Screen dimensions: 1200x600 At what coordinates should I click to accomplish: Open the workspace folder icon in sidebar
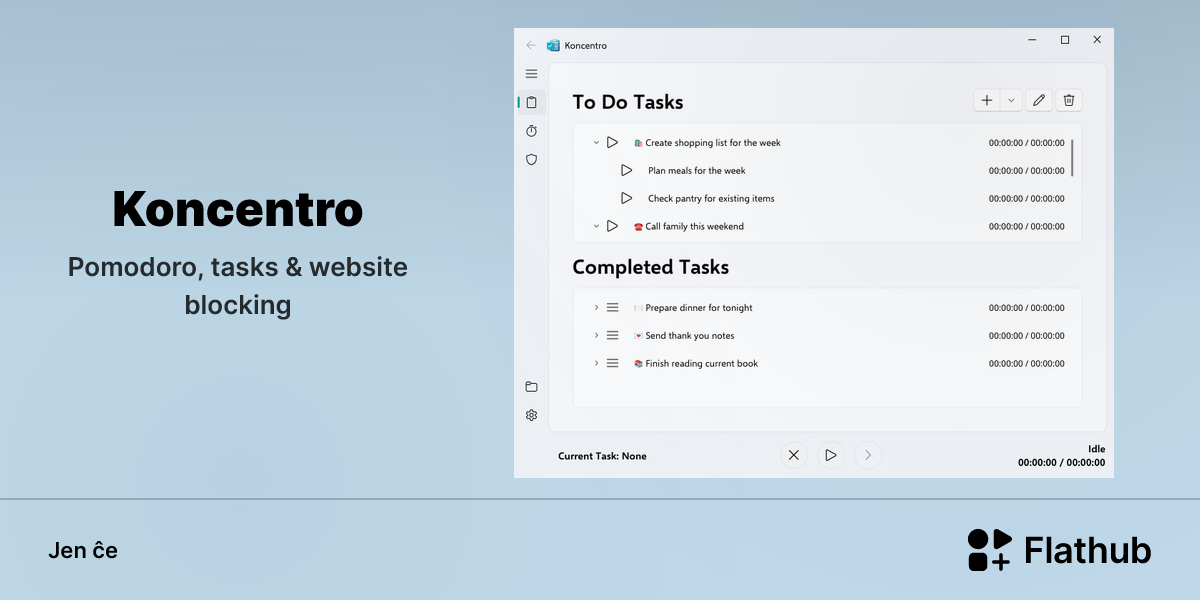coord(531,387)
